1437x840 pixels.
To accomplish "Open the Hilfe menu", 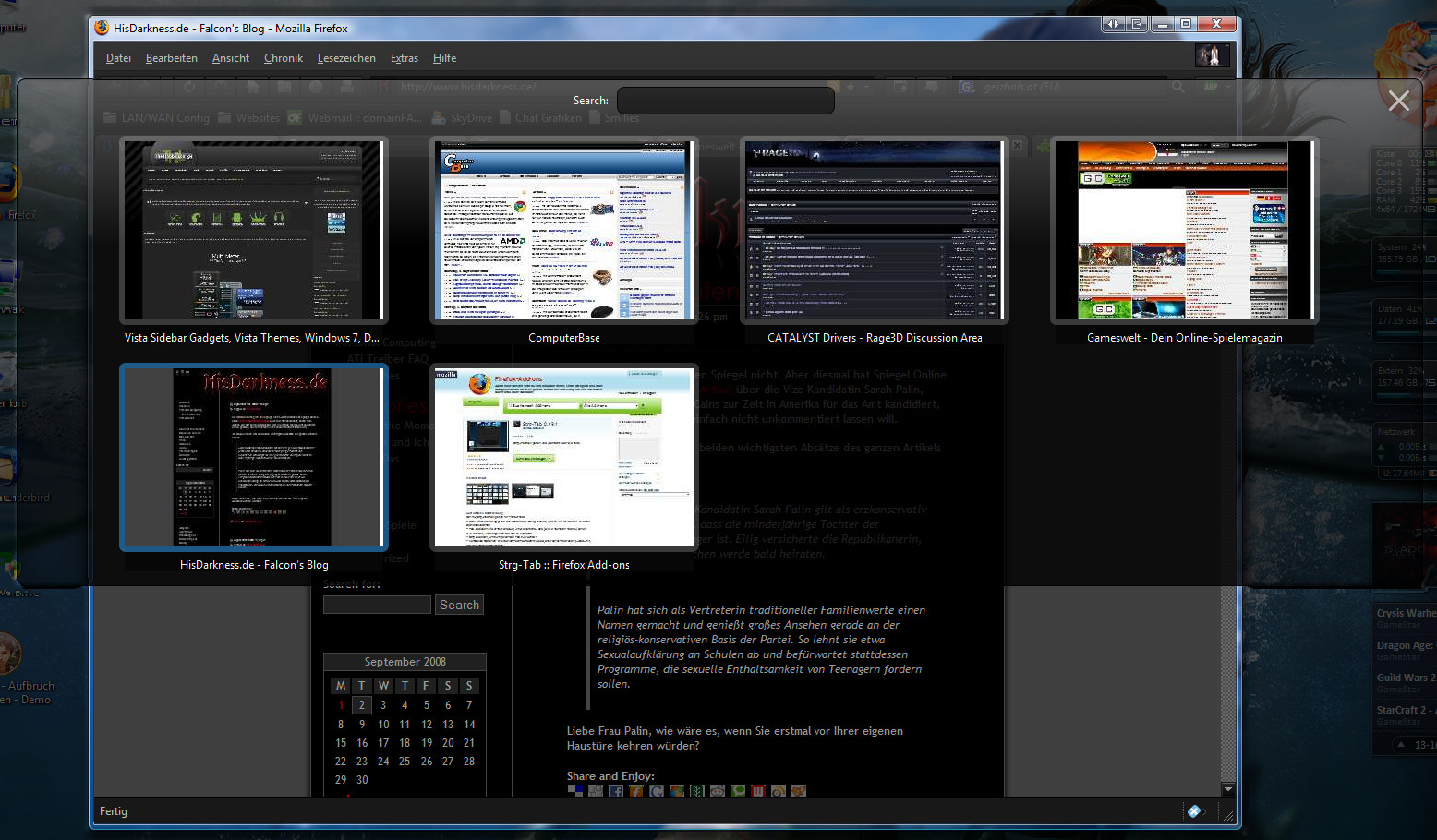I will pyautogui.click(x=444, y=58).
